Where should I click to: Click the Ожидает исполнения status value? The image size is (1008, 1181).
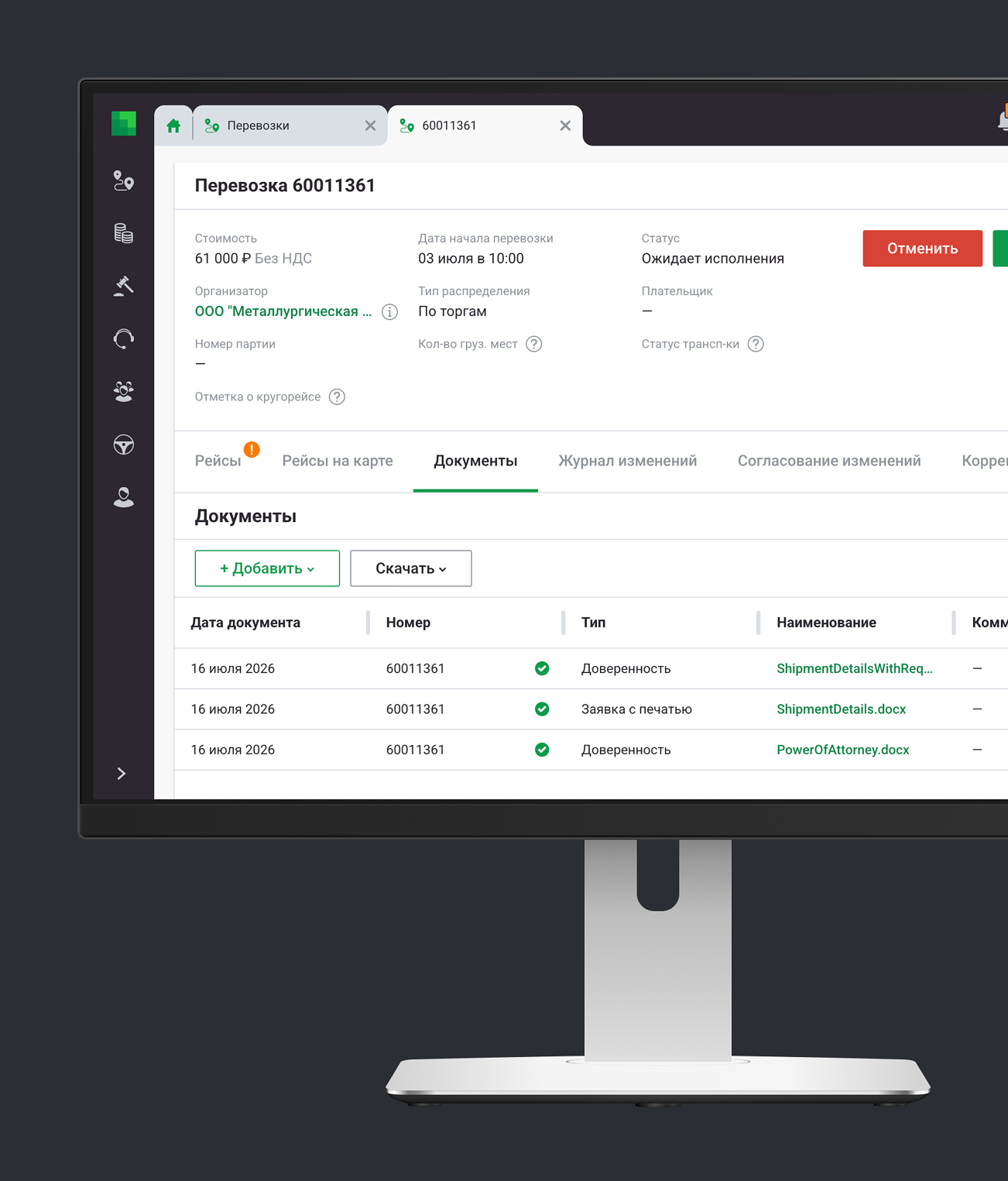713,259
